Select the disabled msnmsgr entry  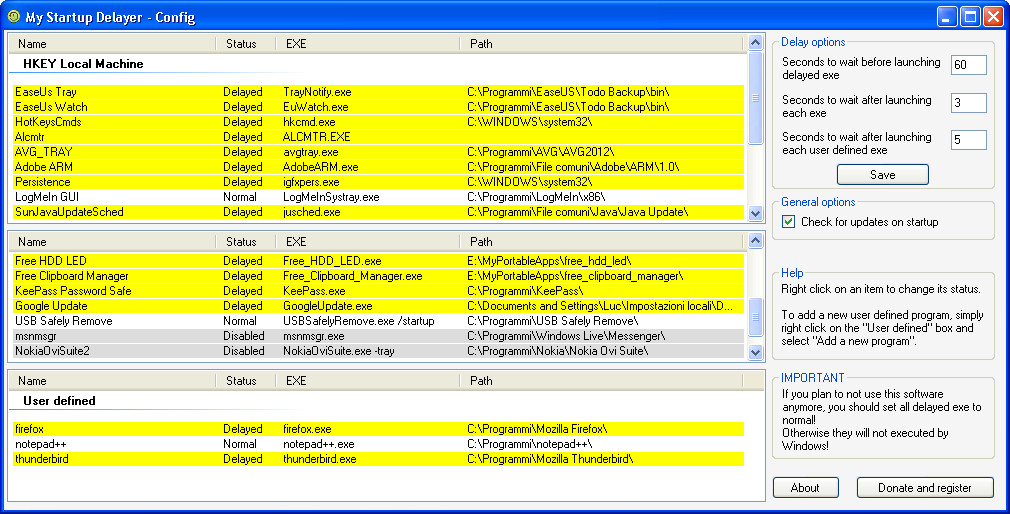coord(379,336)
